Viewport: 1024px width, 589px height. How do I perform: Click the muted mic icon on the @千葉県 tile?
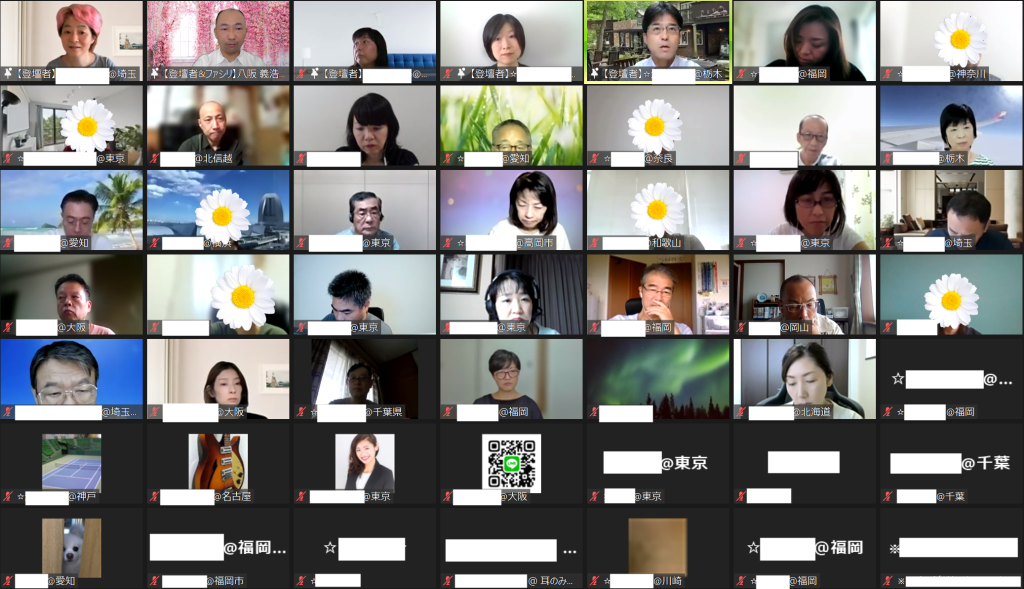pyautogui.click(x=302, y=411)
